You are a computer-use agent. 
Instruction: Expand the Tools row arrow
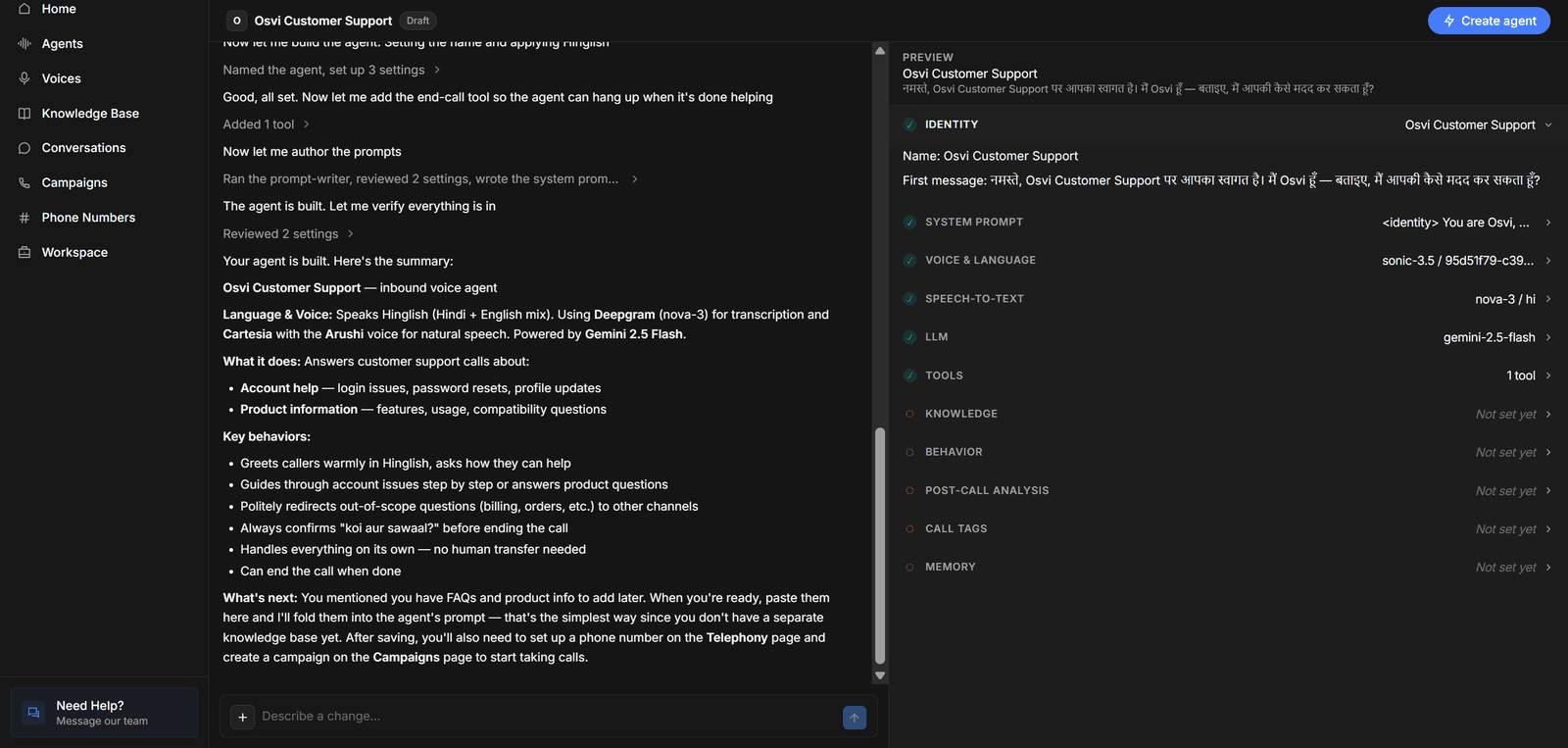pyautogui.click(x=1548, y=375)
